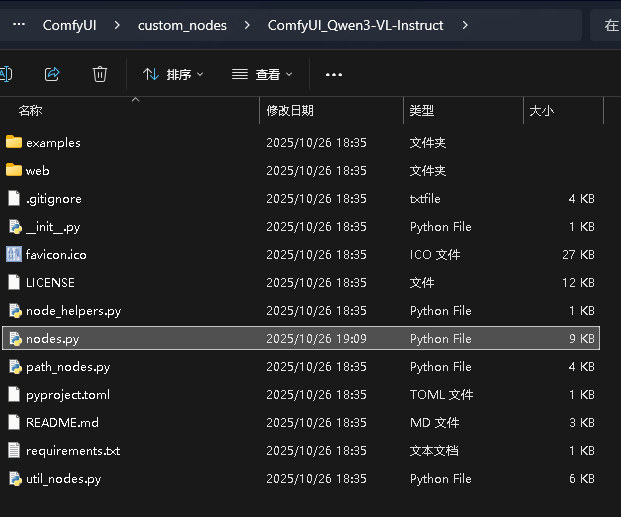Open the toolbar's three-dot more options menu
This screenshot has height=517, width=621.
(334, 74)
